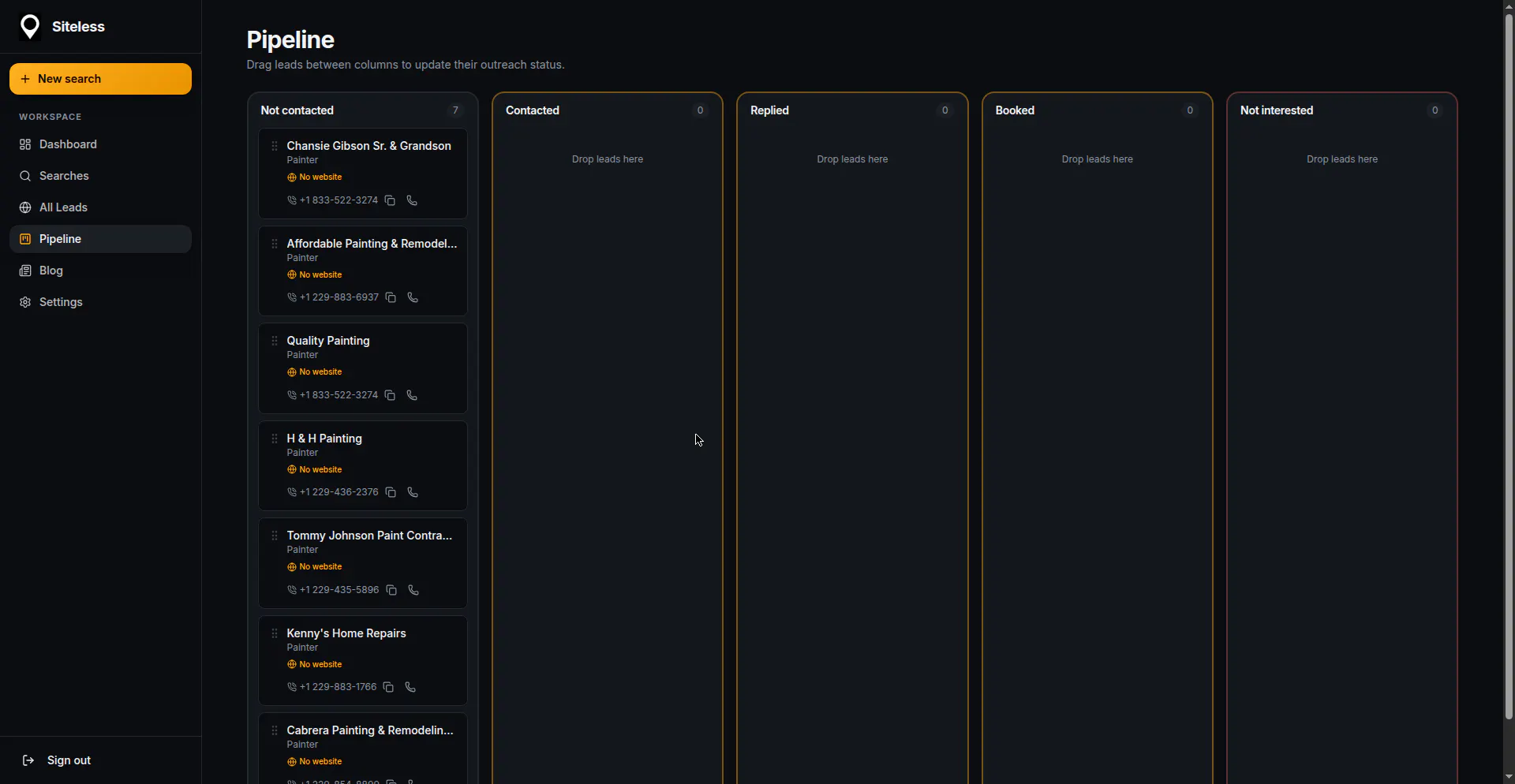
Task: Copy Tommy Johnson Paint phone number
Action: [391, 590]
